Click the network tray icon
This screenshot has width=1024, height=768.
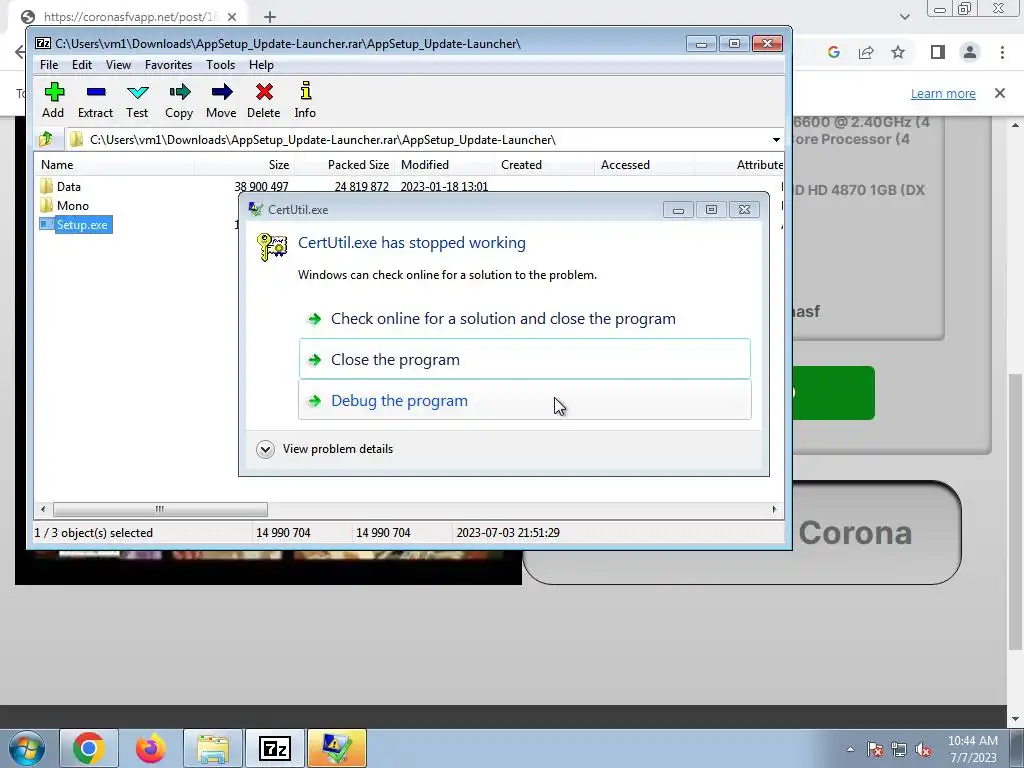pos(899,749)
